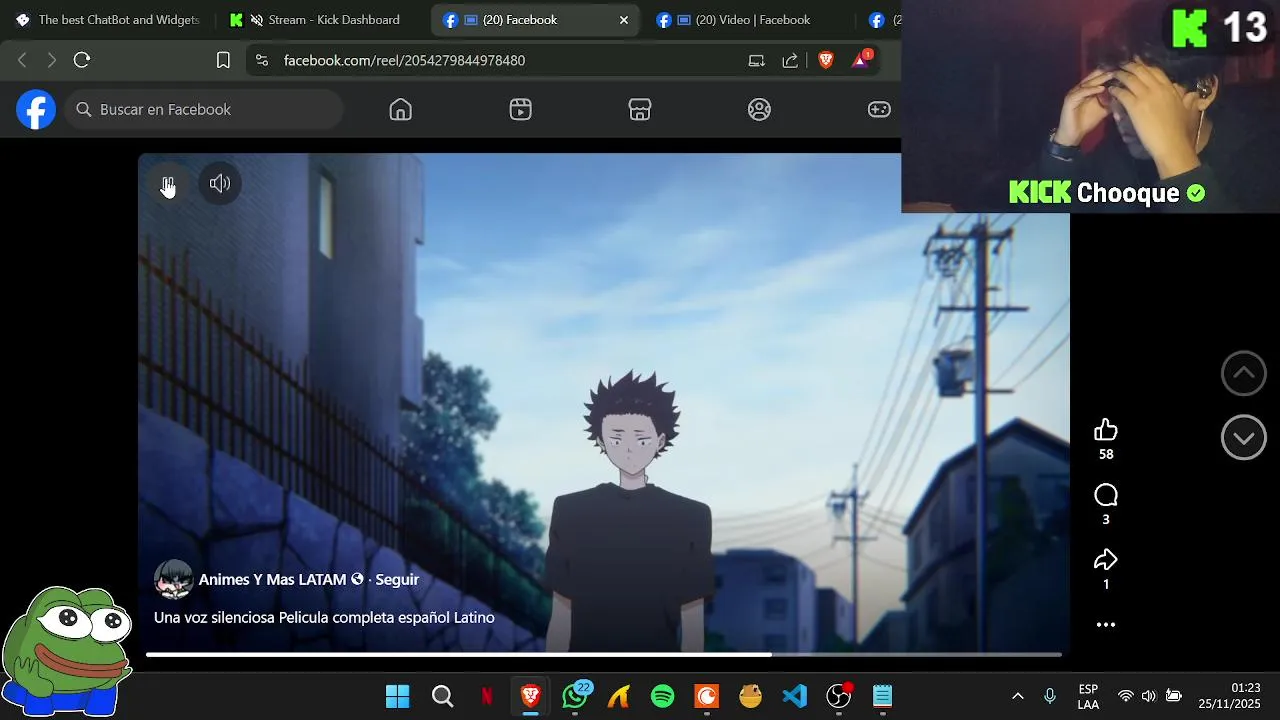Screen dimensions: 1280x720
Task: Open Windows taskbar search
Action: [442, 696]
